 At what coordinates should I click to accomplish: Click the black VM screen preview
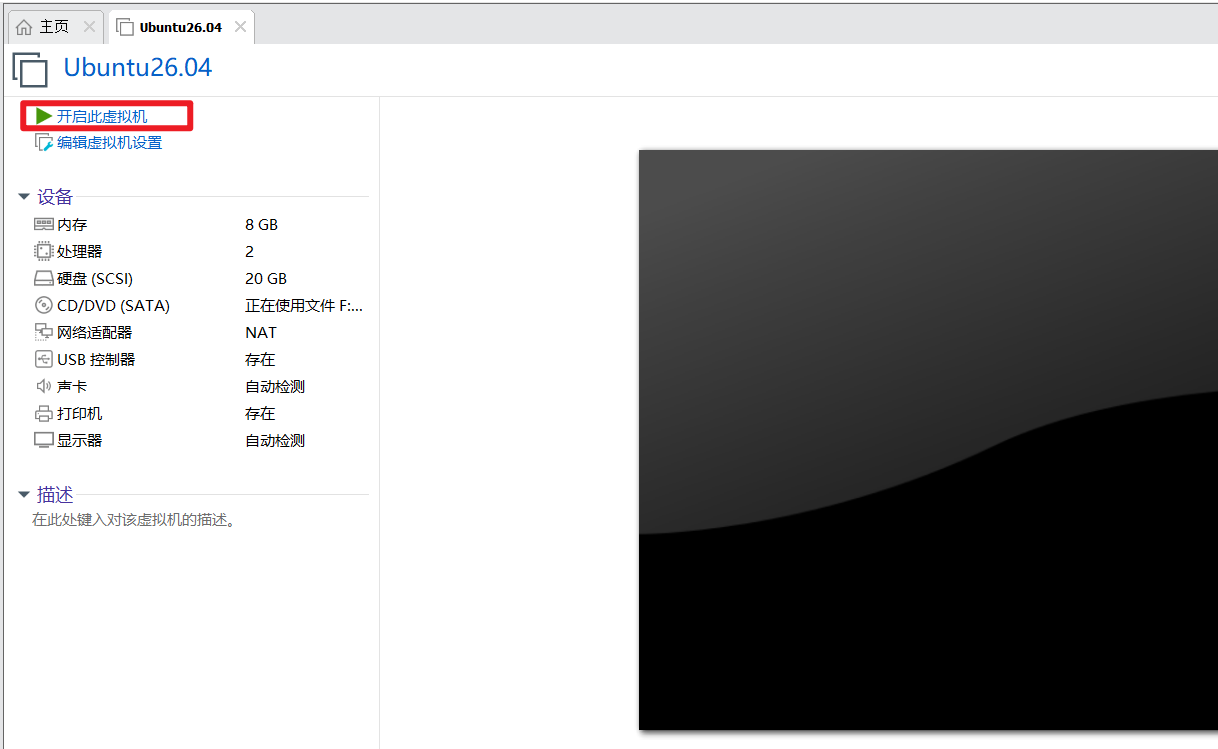(928, 440)
